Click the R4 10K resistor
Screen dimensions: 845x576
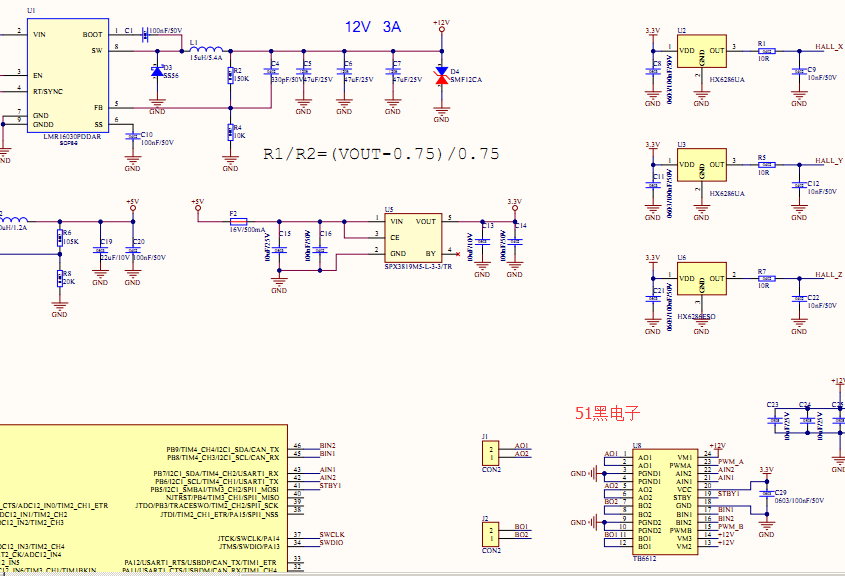coord(231,132)
